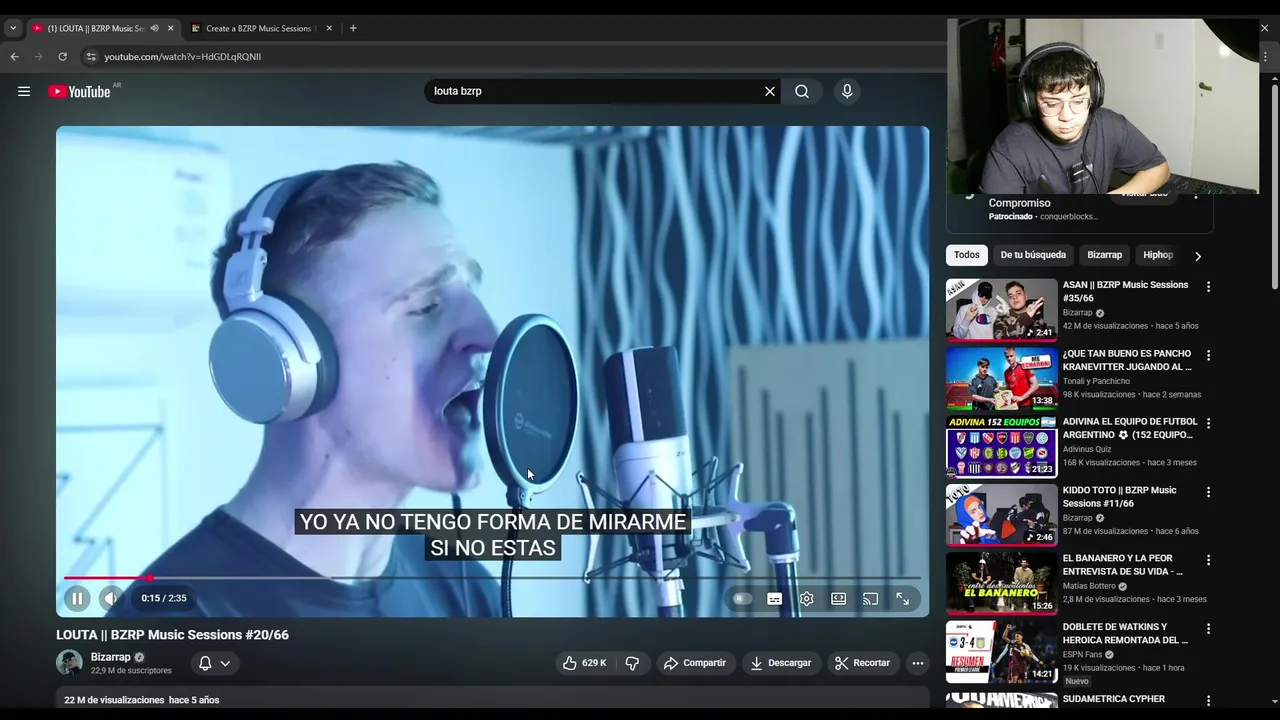Viewport: 1280px width, 720px height.
Task: Open the Bizarrap channel avatar
Action: (69, 663)
